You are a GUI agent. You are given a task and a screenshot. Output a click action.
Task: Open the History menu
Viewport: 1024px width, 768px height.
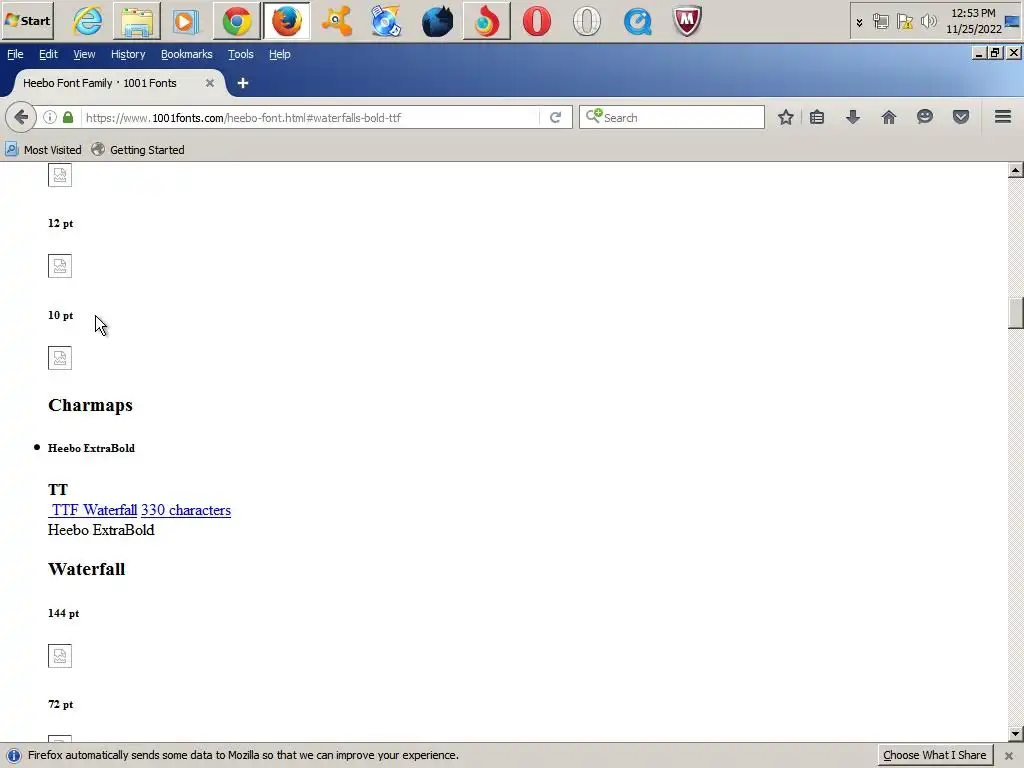(x=128, y=54)
